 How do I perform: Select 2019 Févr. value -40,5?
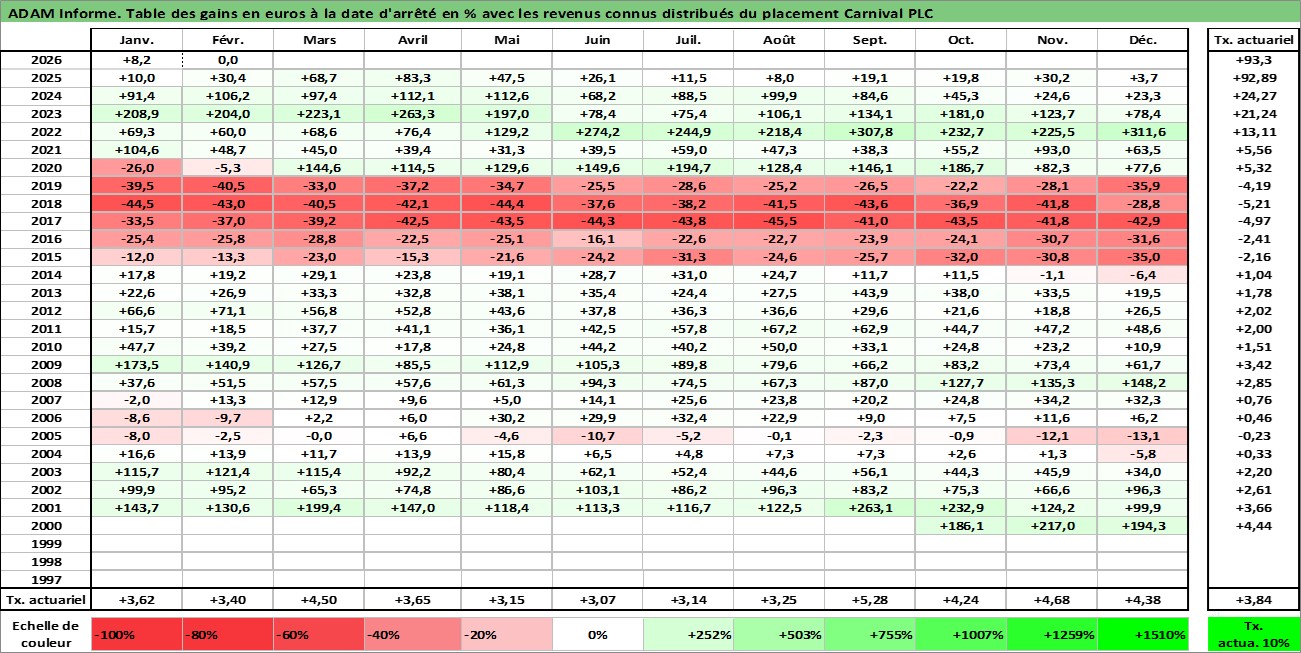point(228,185)
